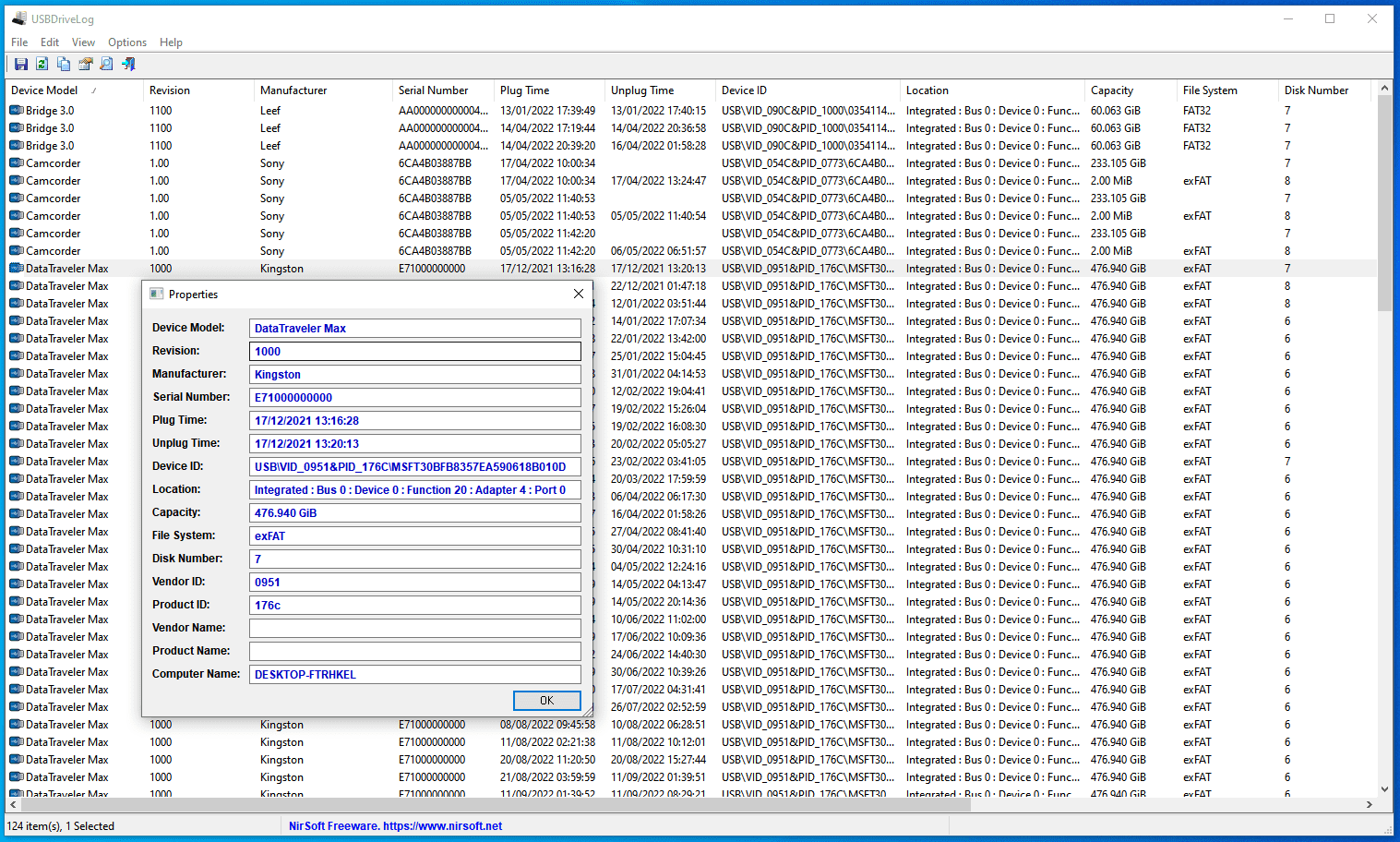
Task: Click the Find toolbar icon
Action: 106,64
